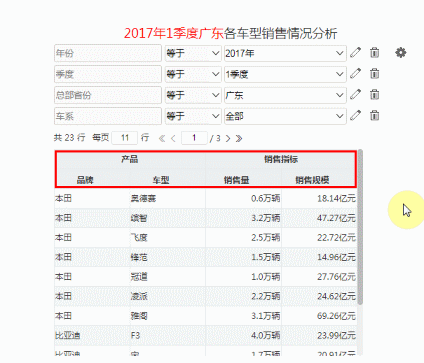Click the 销售指标 header cell
This screenshot has height=363, width=424.
(x=281, y=159)
